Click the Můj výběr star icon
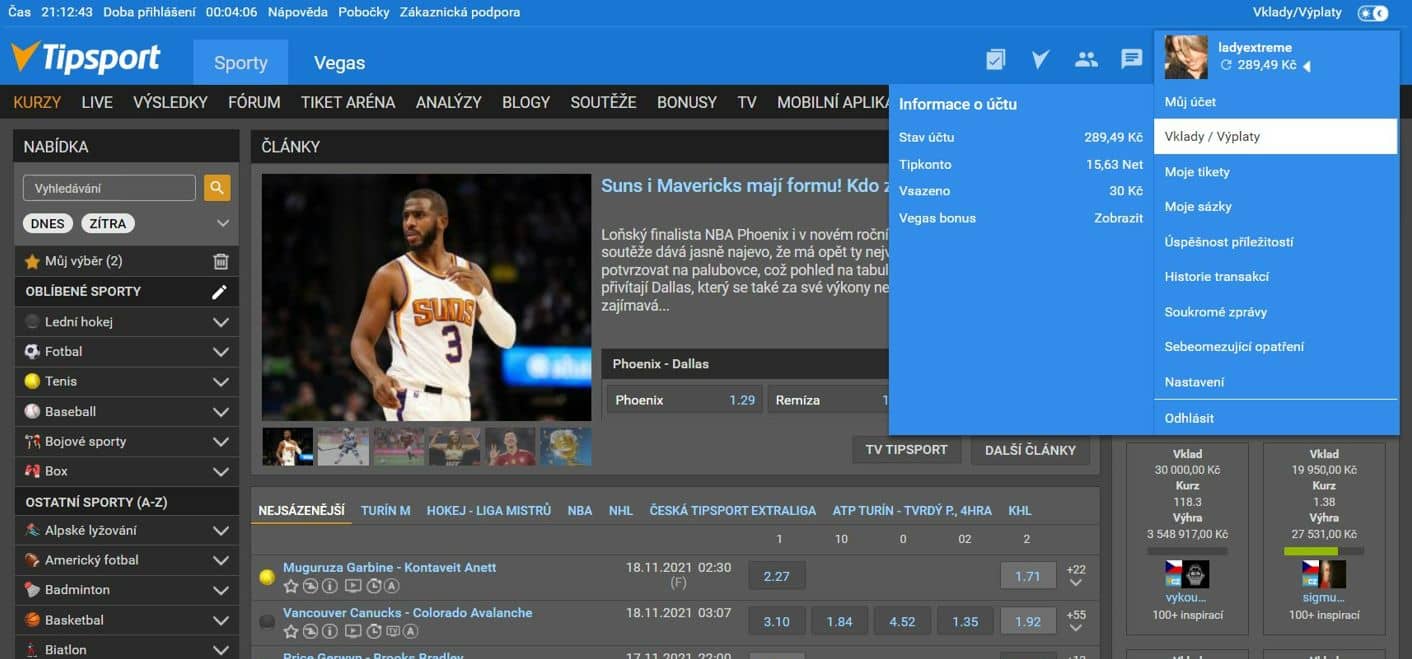 32,261
